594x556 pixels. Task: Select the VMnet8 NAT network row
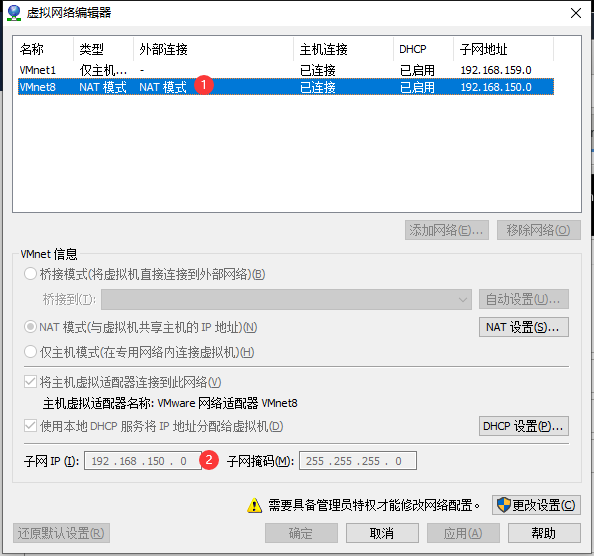coord(286,87)
